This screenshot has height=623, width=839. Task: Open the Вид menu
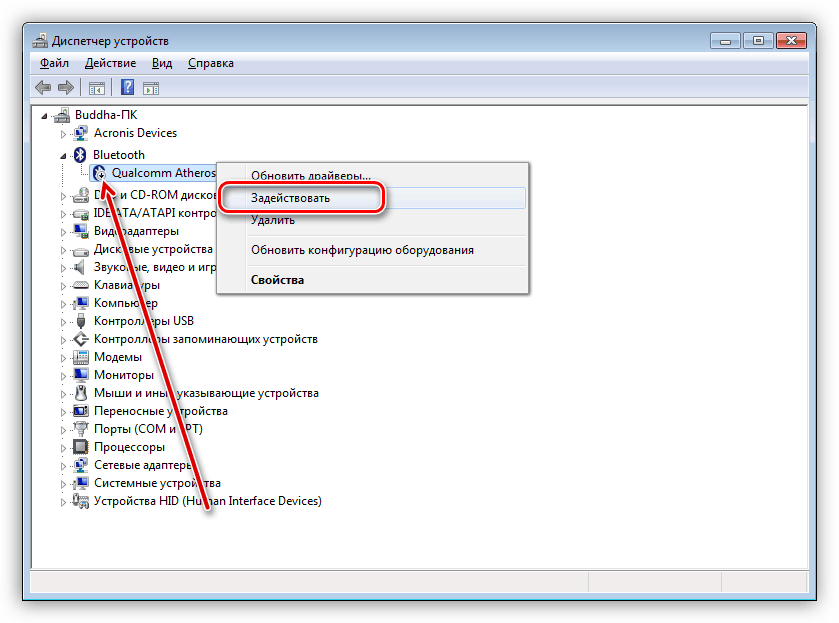[162, 63]
